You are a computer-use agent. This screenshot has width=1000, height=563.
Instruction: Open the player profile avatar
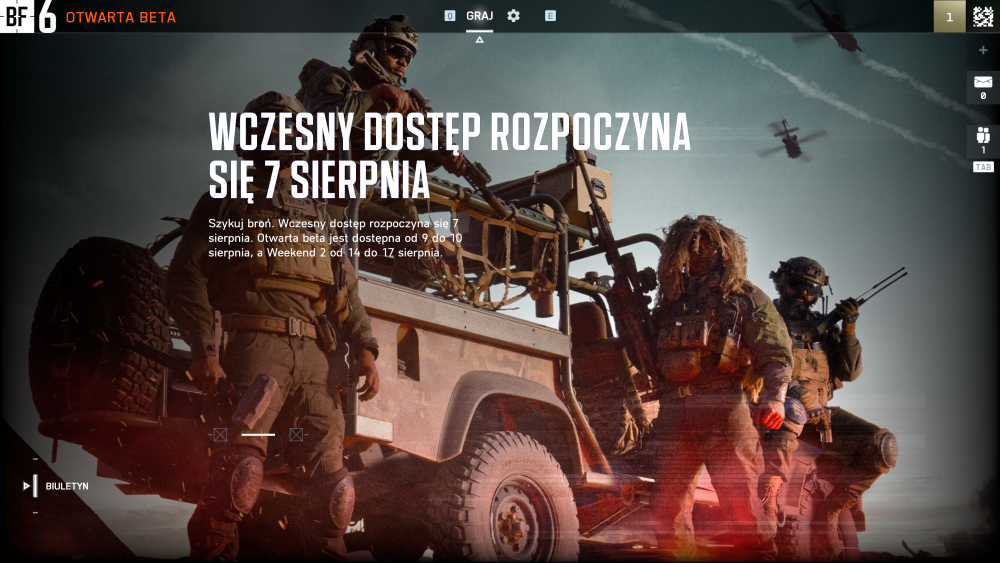click(x=983, y=17)
